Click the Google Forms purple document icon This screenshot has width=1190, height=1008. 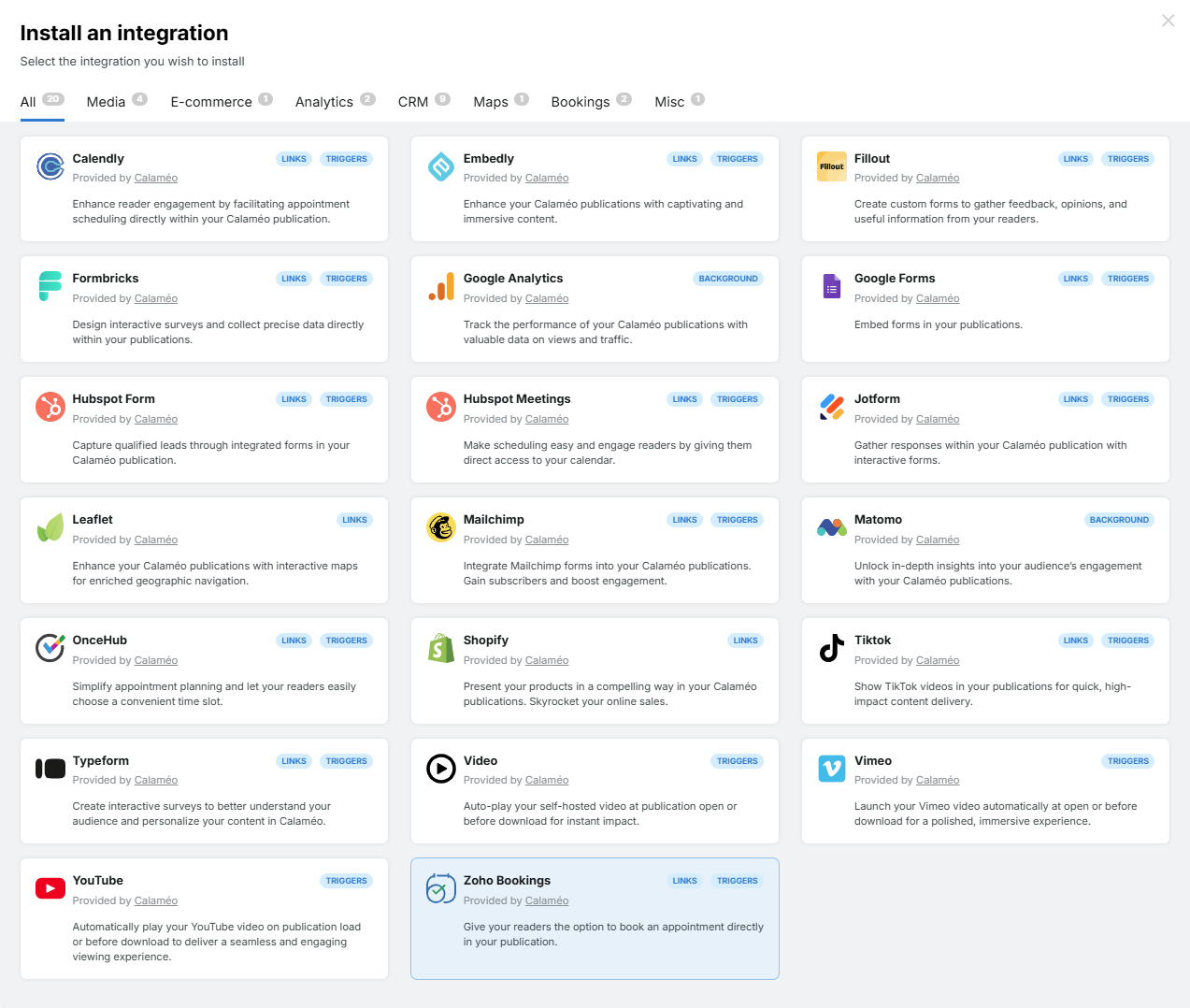832,286
